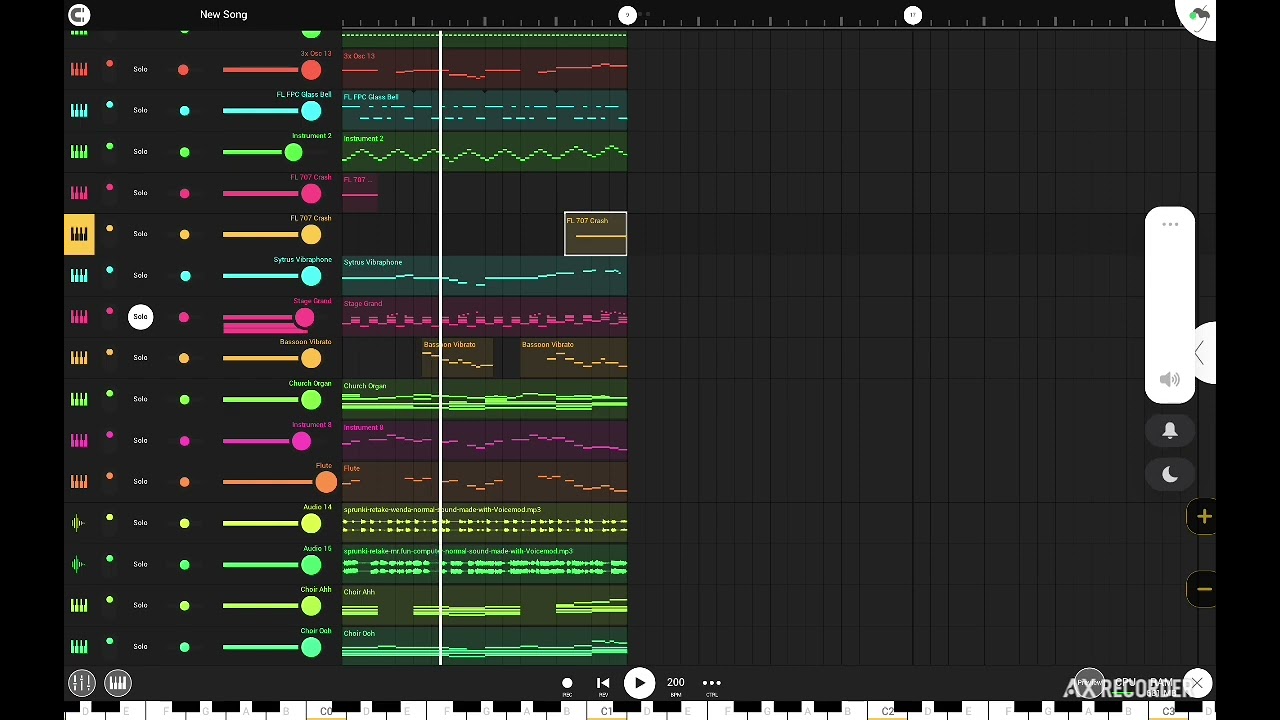Image resolution: width=1280 pixels, height=720 pixels.
Task: Select the Stage Grand pattern clip
Action: [x=485, y=317]
